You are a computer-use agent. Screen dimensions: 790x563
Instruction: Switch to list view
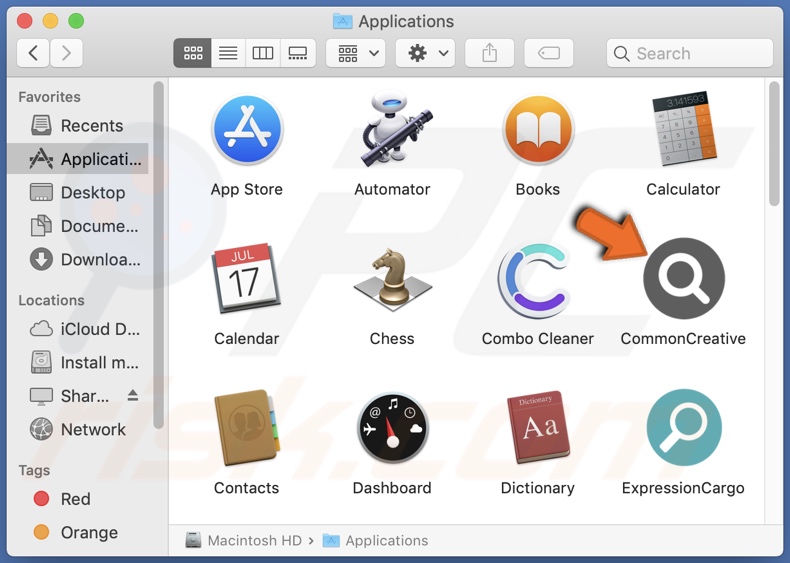click(228, 53)
